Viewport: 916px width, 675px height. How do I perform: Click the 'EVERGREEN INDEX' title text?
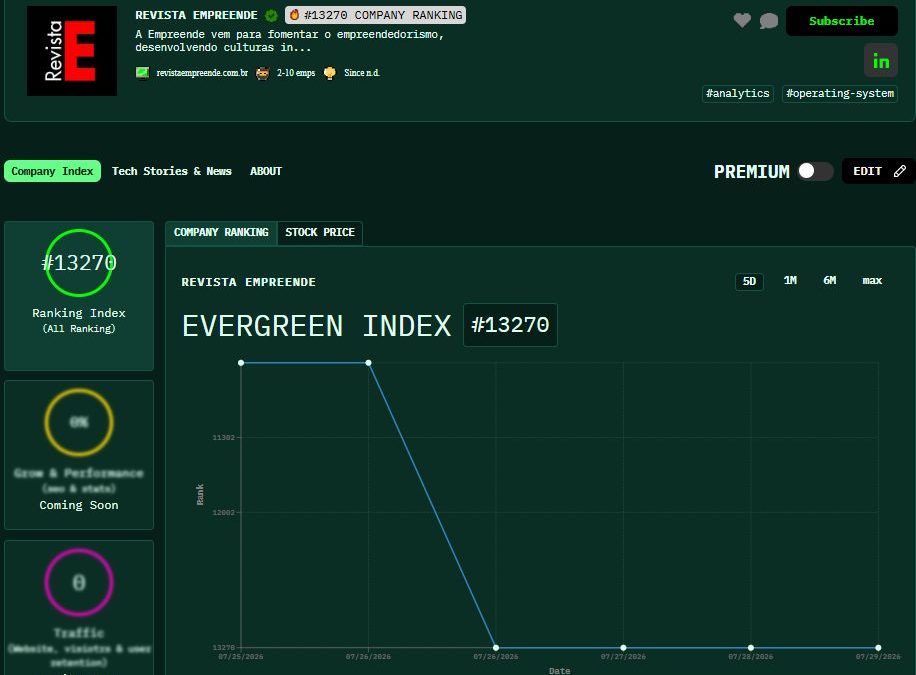[316, 326]
